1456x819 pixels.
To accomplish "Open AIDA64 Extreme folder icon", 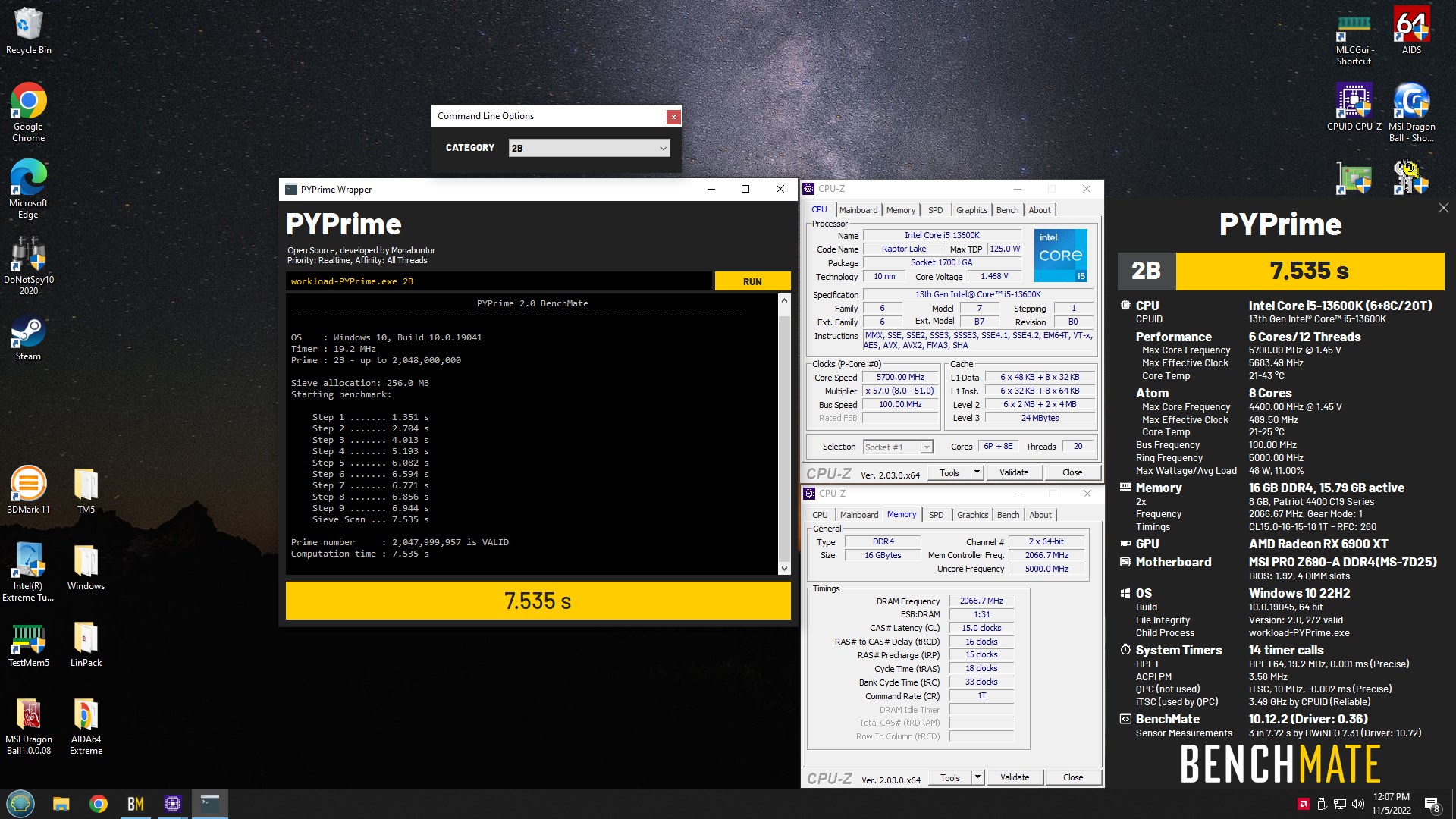I will [x=86, y=726].
